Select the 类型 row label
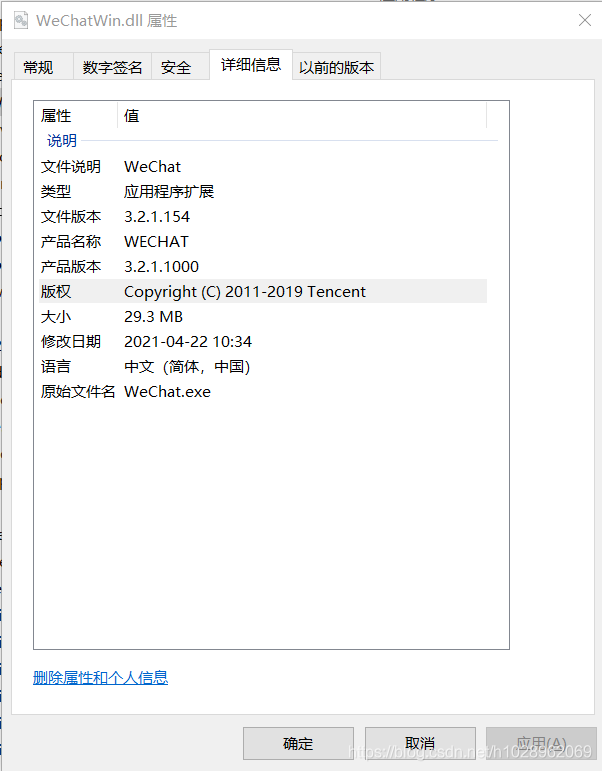The image size is (602, 771). point(56,191)
